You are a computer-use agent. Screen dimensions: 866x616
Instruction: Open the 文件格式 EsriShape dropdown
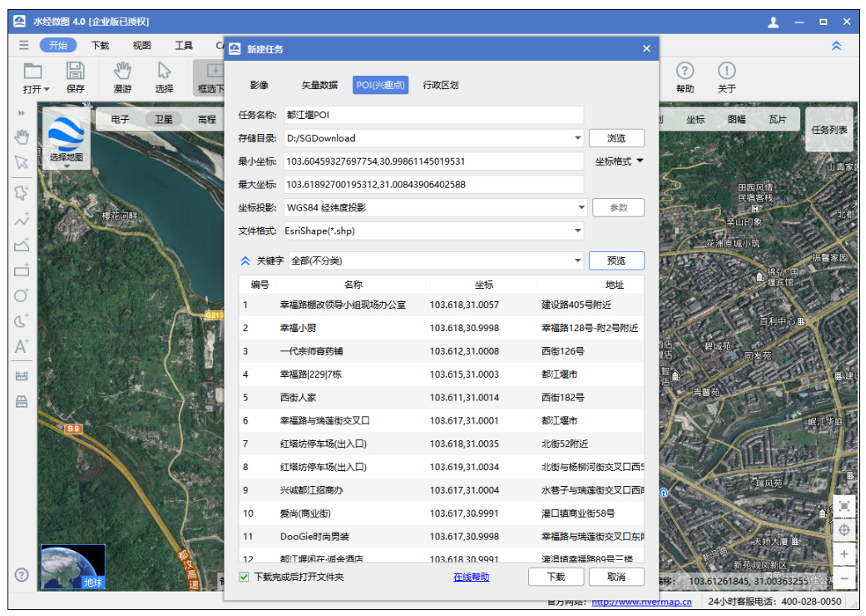coord(577,231)
